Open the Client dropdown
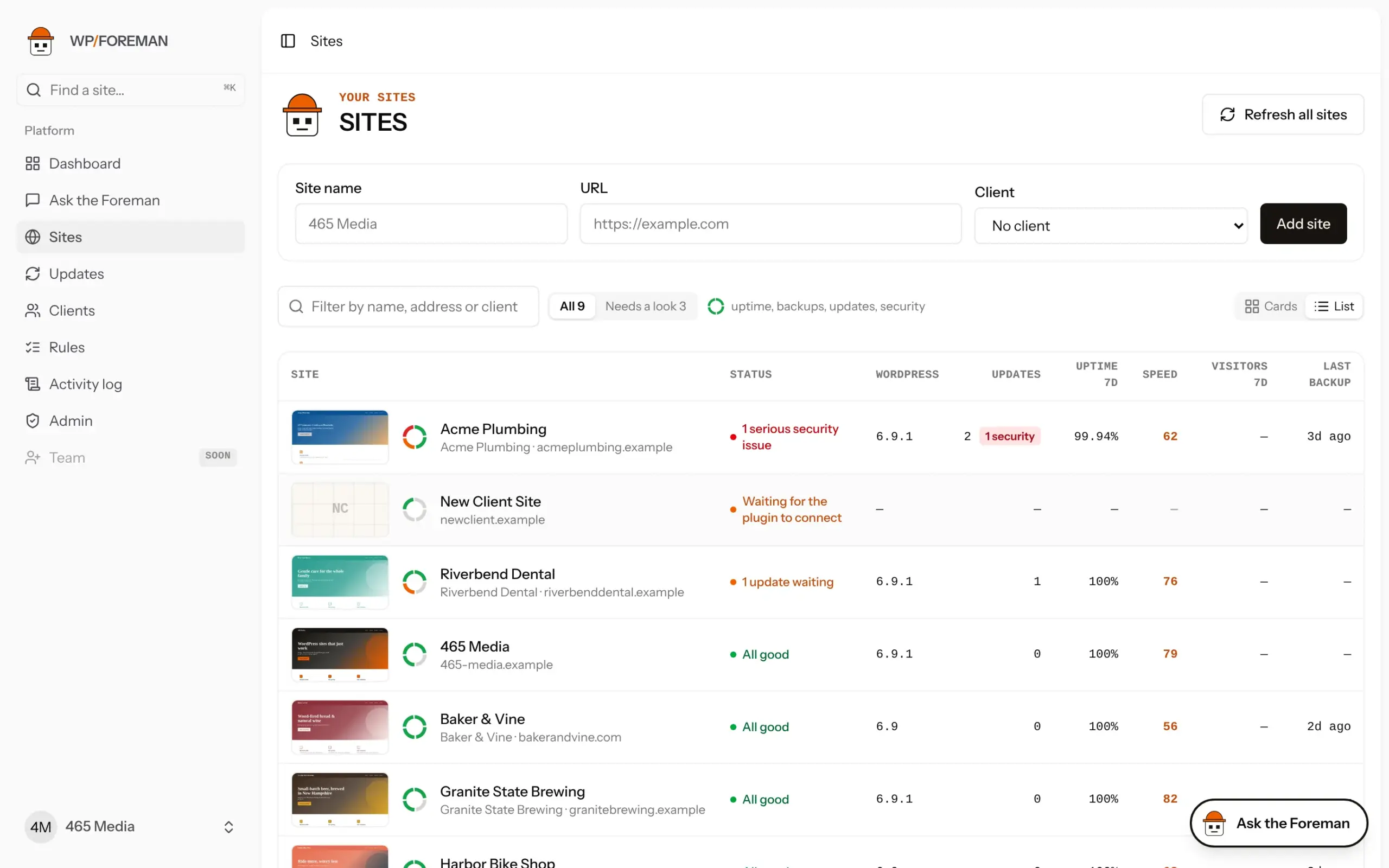 point(1111,226)
